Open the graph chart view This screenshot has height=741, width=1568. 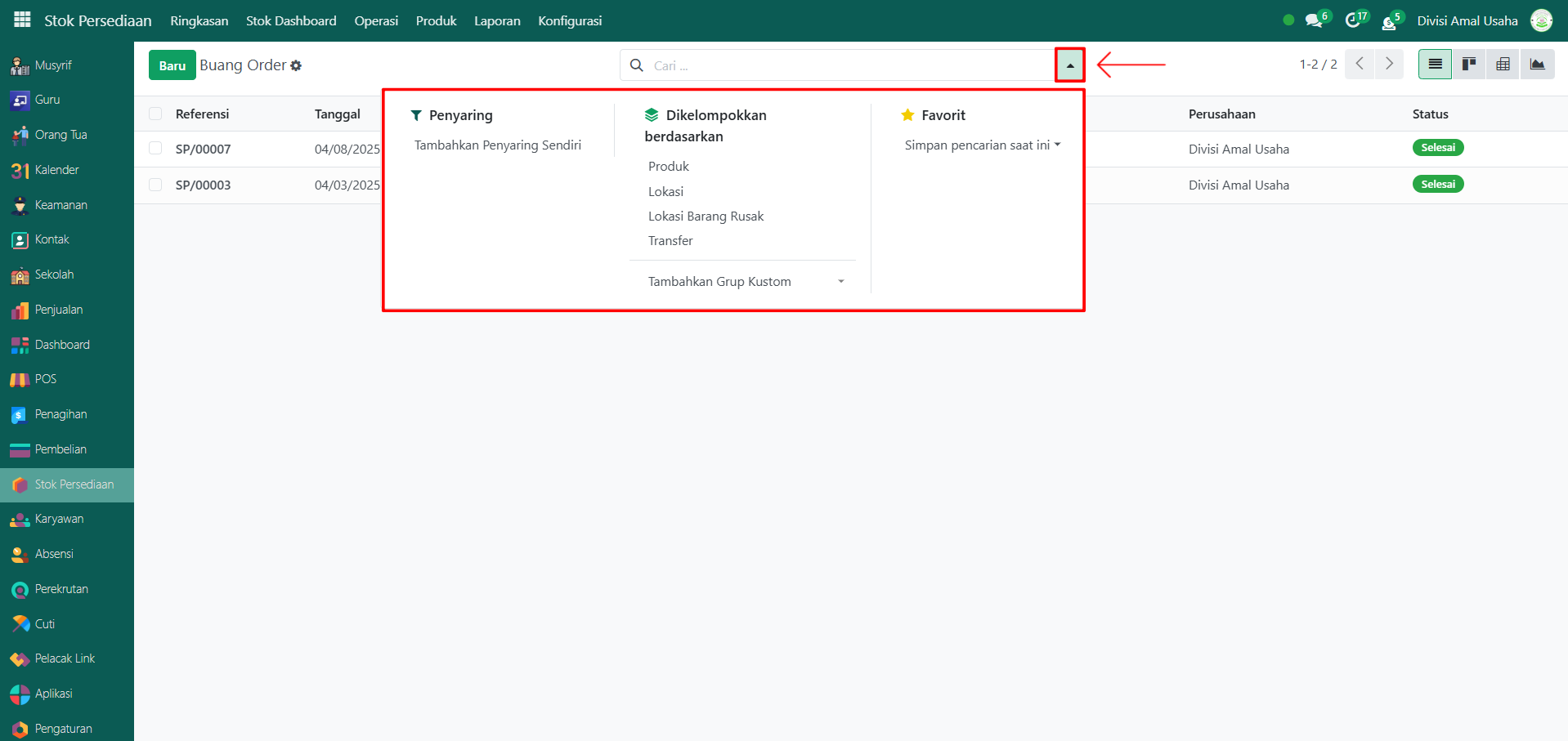coord(1537,65)
